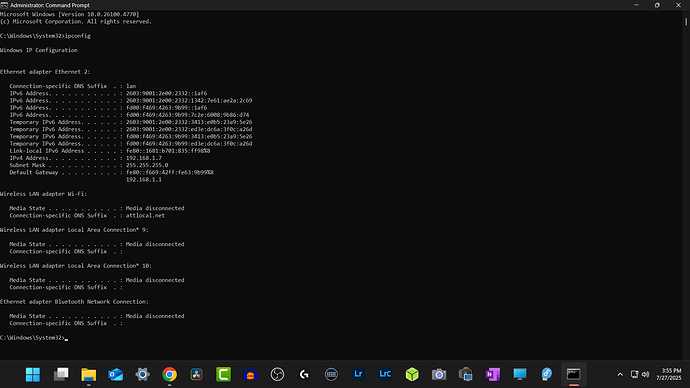The image size is (690, 388).
Task: Open the Windows Start menu
Action: 33,374
